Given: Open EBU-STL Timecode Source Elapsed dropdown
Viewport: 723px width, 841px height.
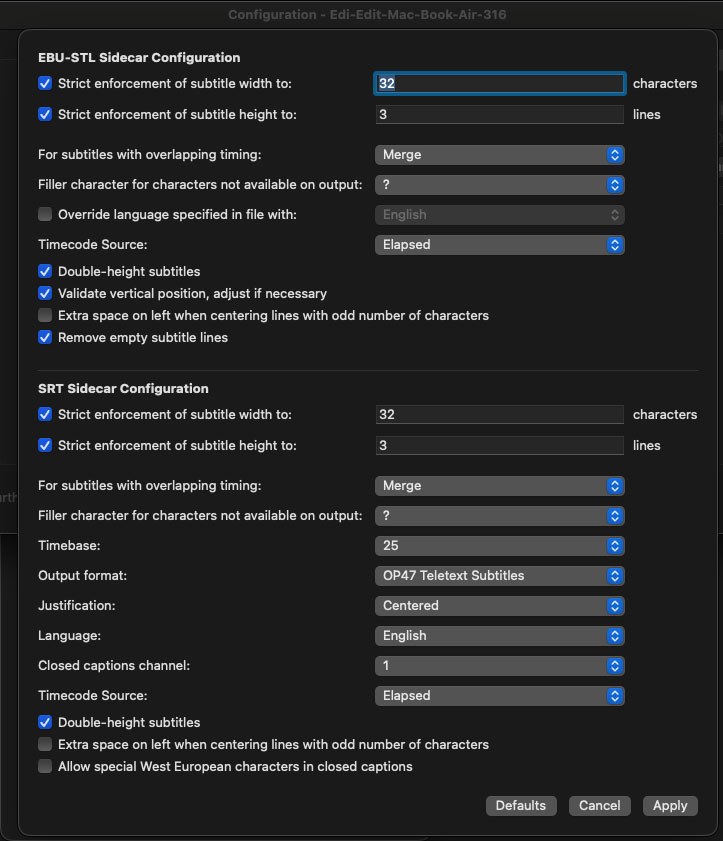Looking at the screenshot, I should pyautogui.click(x=500, y=244).
